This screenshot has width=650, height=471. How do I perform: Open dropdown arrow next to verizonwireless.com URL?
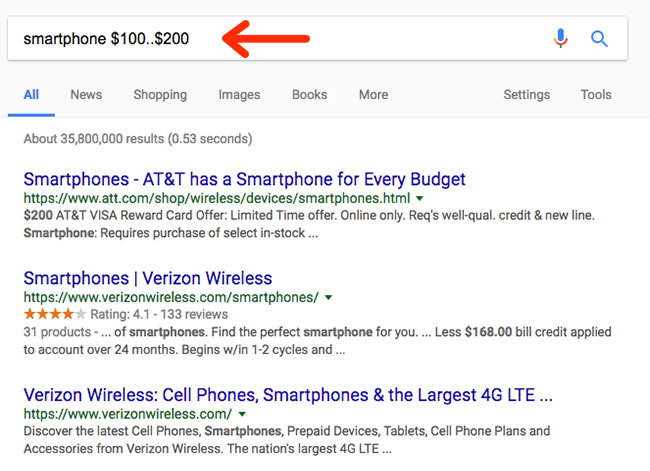point(243,414)
